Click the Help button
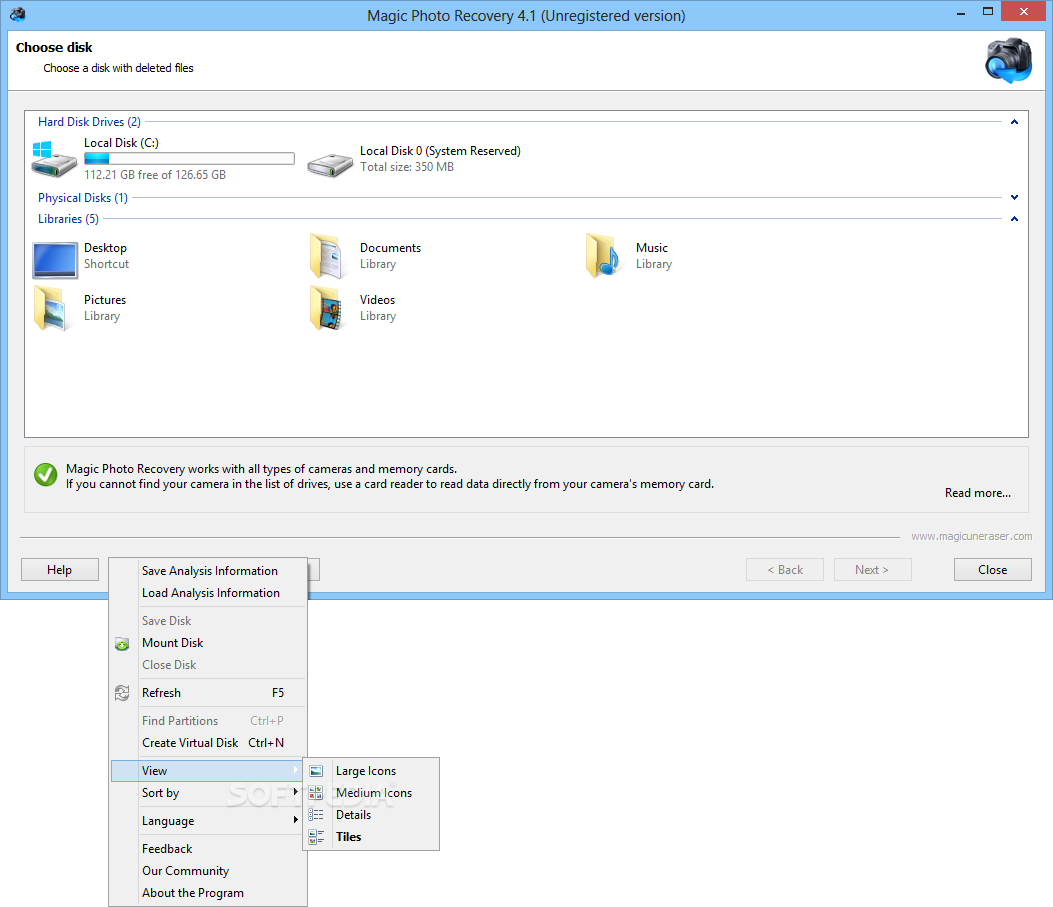This screenshot has height=907, width=1053. [x=60, y=569]
